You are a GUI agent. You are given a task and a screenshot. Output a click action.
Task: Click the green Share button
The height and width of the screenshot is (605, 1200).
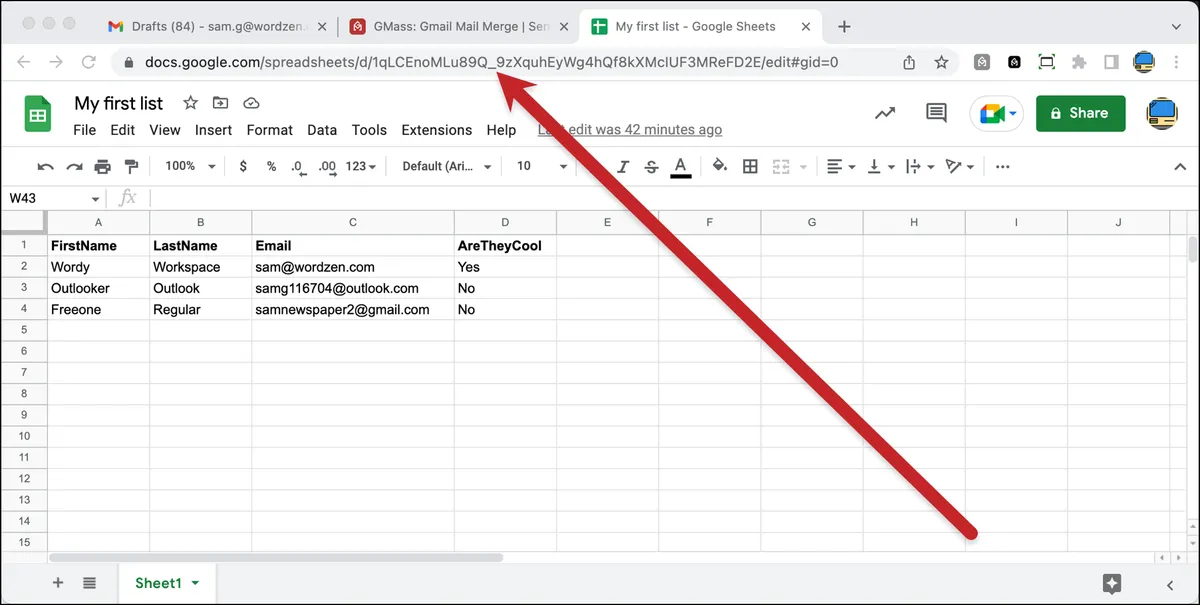1080,113
